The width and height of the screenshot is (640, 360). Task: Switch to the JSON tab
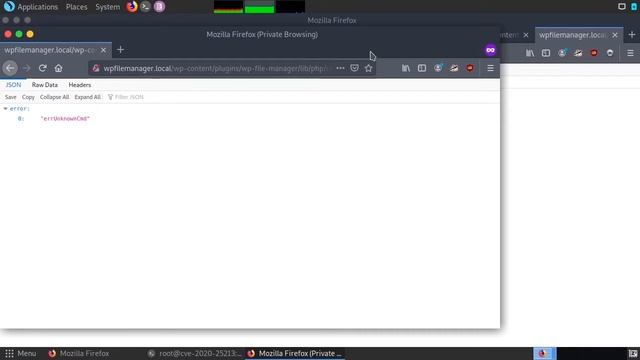[x=13, y=85]
